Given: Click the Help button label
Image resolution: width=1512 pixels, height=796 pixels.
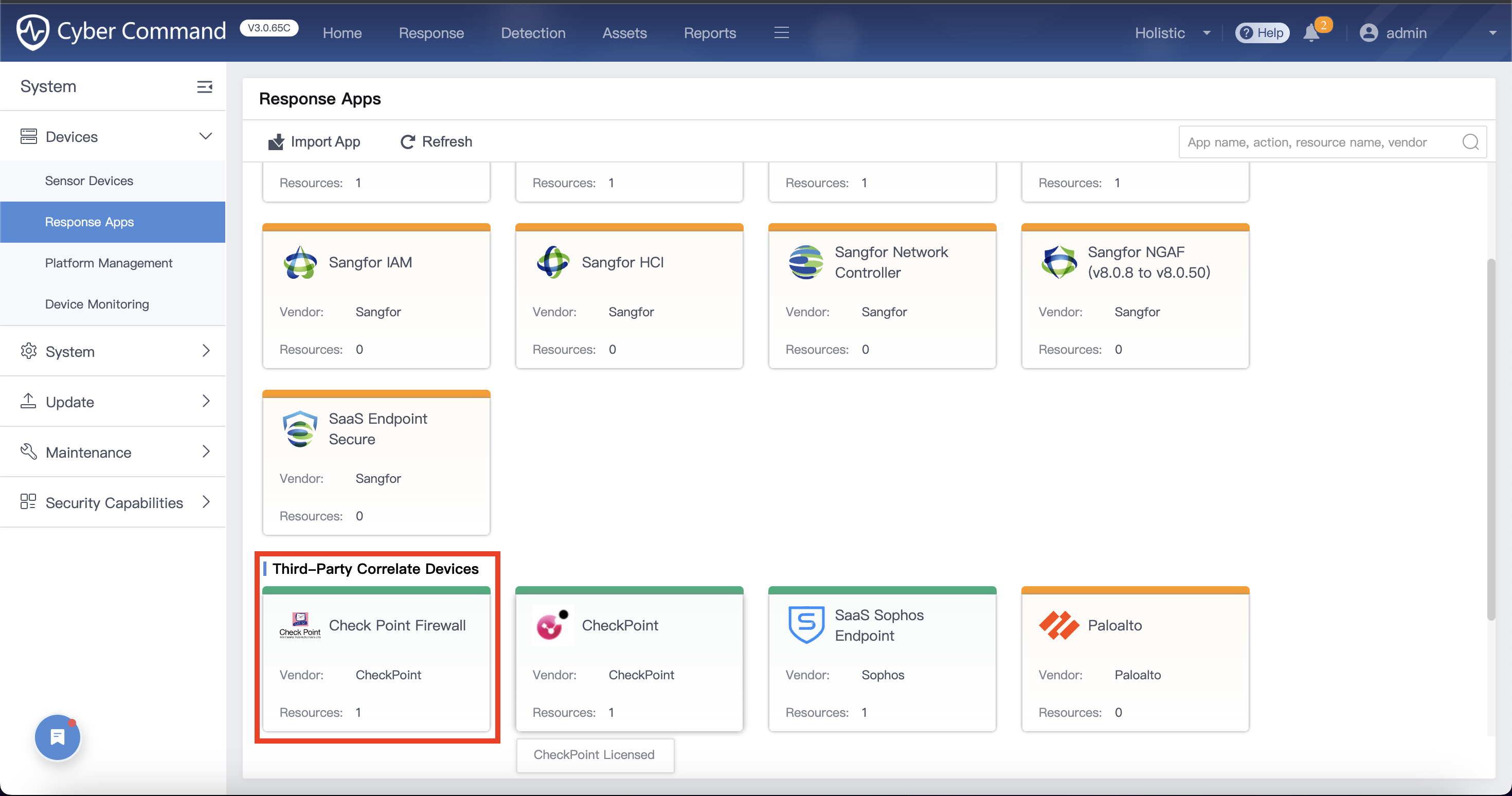Looking at the screenshot, I should (x=1270, y=33).
